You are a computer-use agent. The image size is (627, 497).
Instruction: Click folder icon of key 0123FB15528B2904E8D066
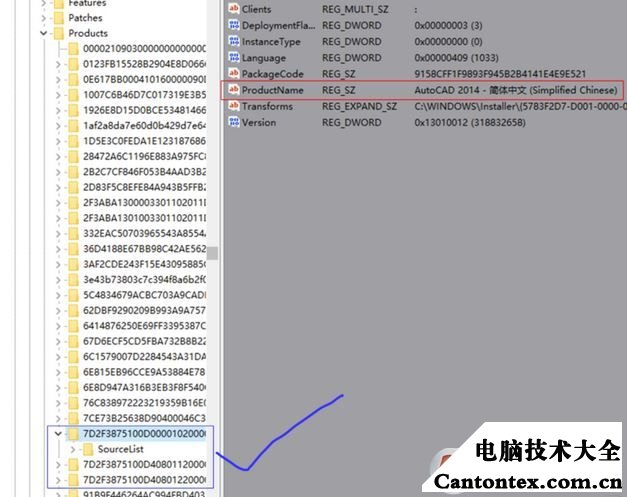[x=73, y=64]
